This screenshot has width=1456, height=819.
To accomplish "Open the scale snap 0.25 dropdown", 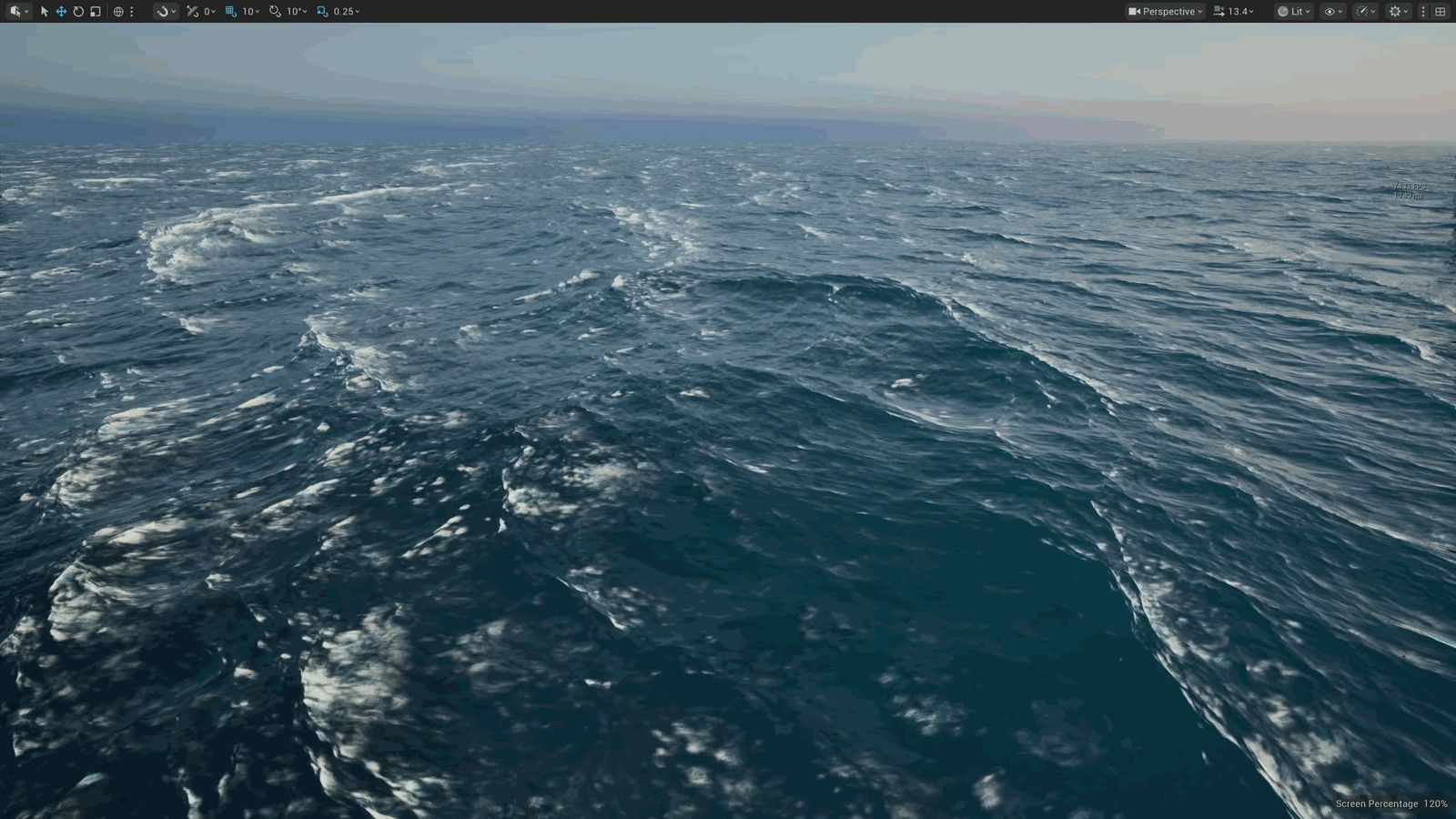I will (x=347, y=12).
